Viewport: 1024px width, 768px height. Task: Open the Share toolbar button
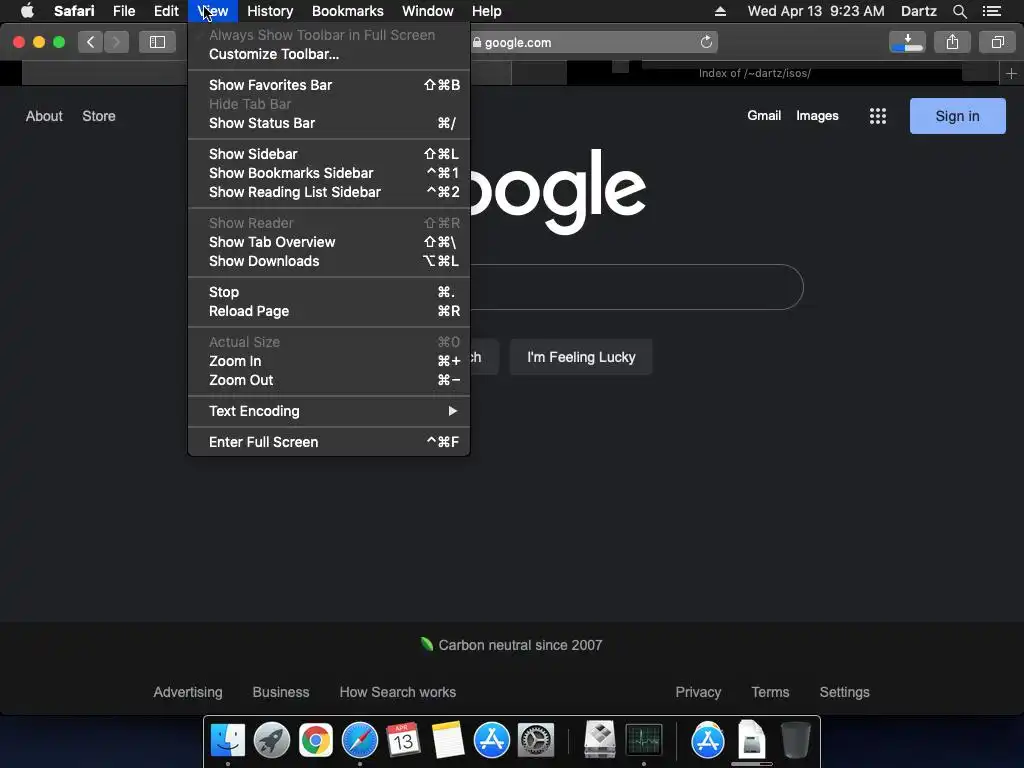point(952,42)
